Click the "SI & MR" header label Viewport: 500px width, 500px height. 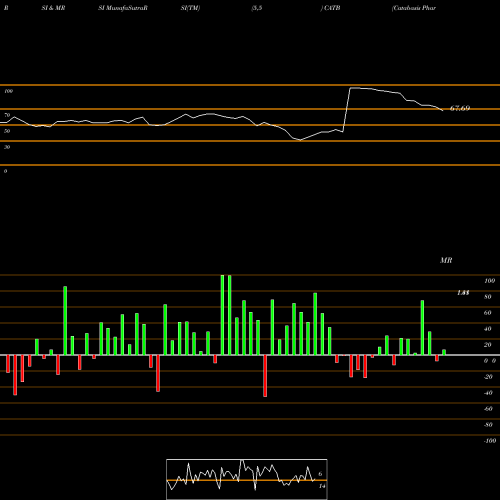(53, 8)
